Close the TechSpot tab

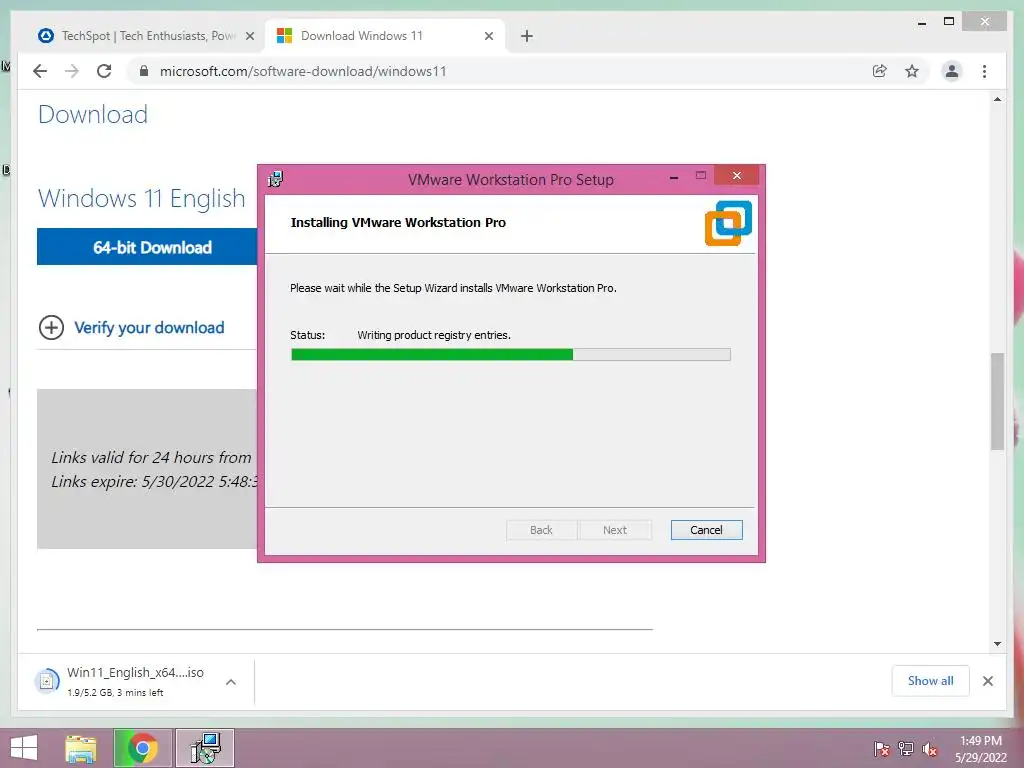pos(249,36)
